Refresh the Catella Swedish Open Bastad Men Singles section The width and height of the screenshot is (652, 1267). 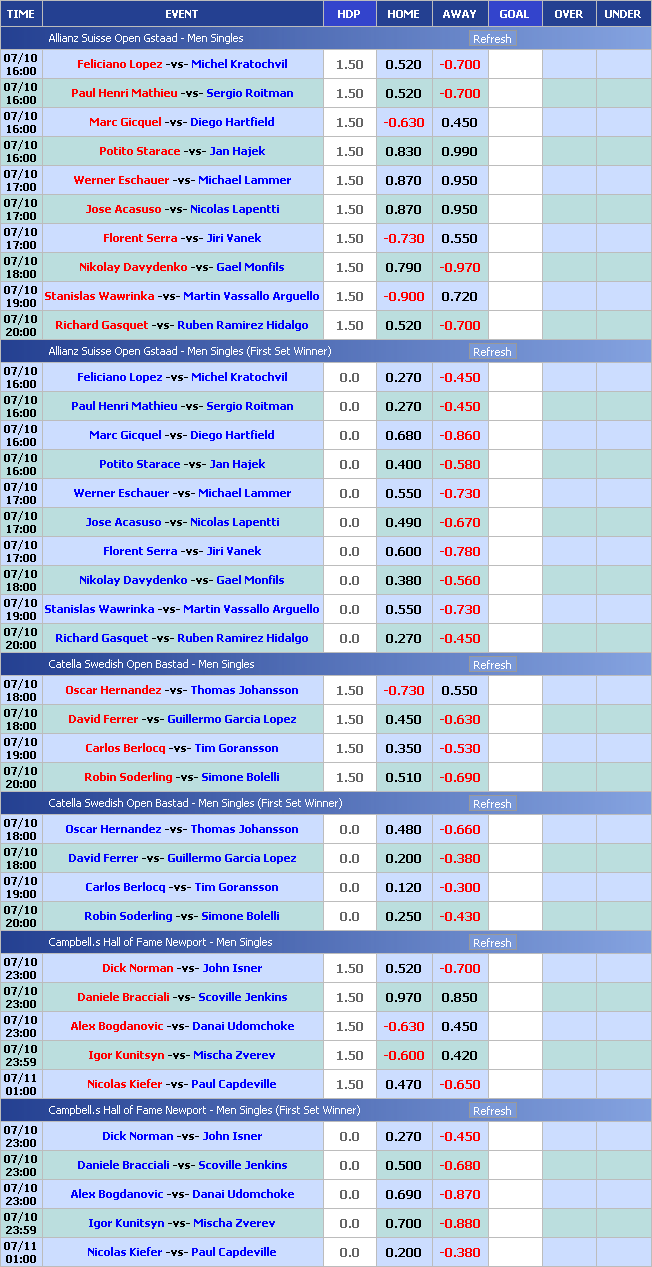tap(491, 665)
